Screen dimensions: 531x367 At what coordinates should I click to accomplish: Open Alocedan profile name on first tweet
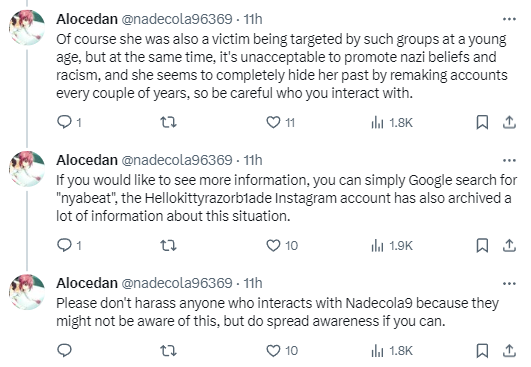[x=87, y=19]
